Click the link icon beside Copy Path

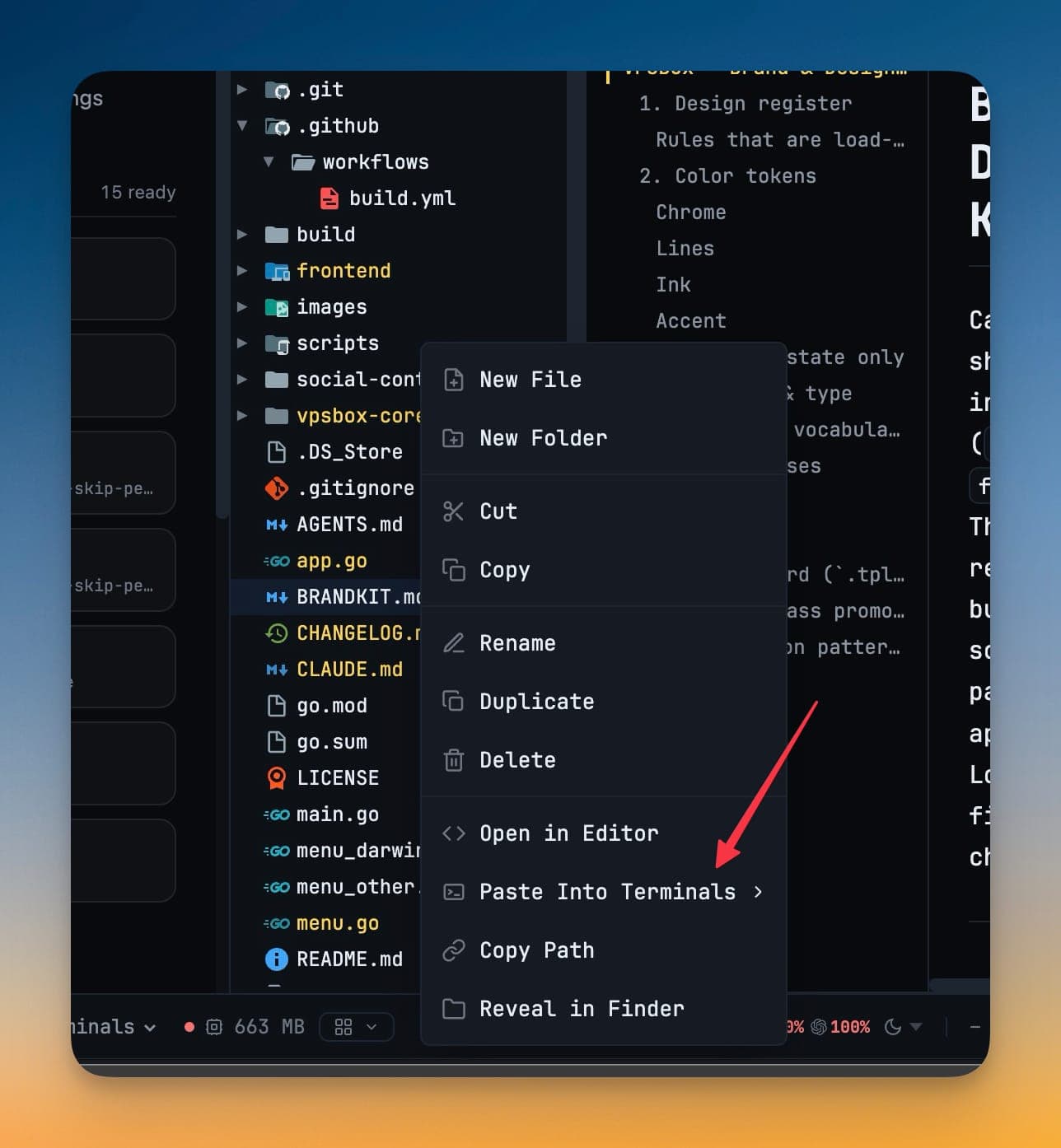(x=453, y=950)
